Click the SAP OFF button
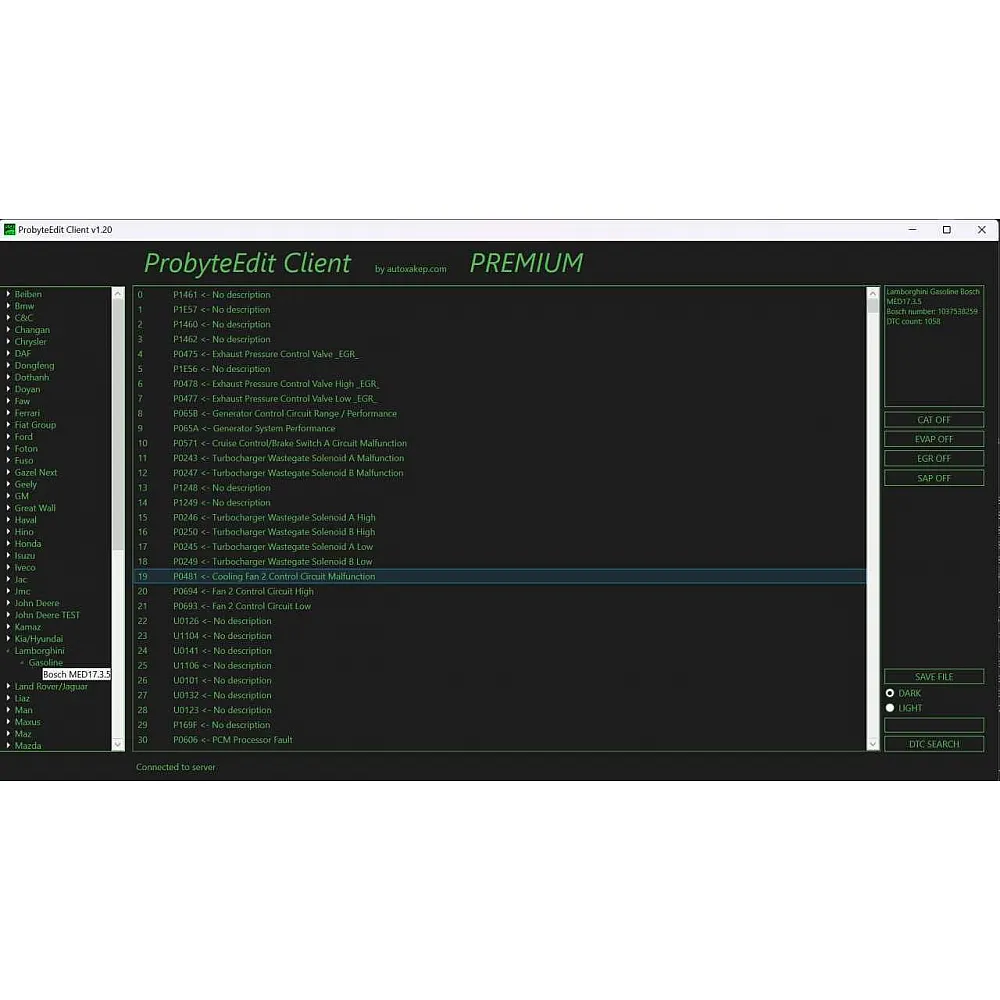Image resolution: width=1000 pixels, height=1000 pixels. click(x=934, y=478)
